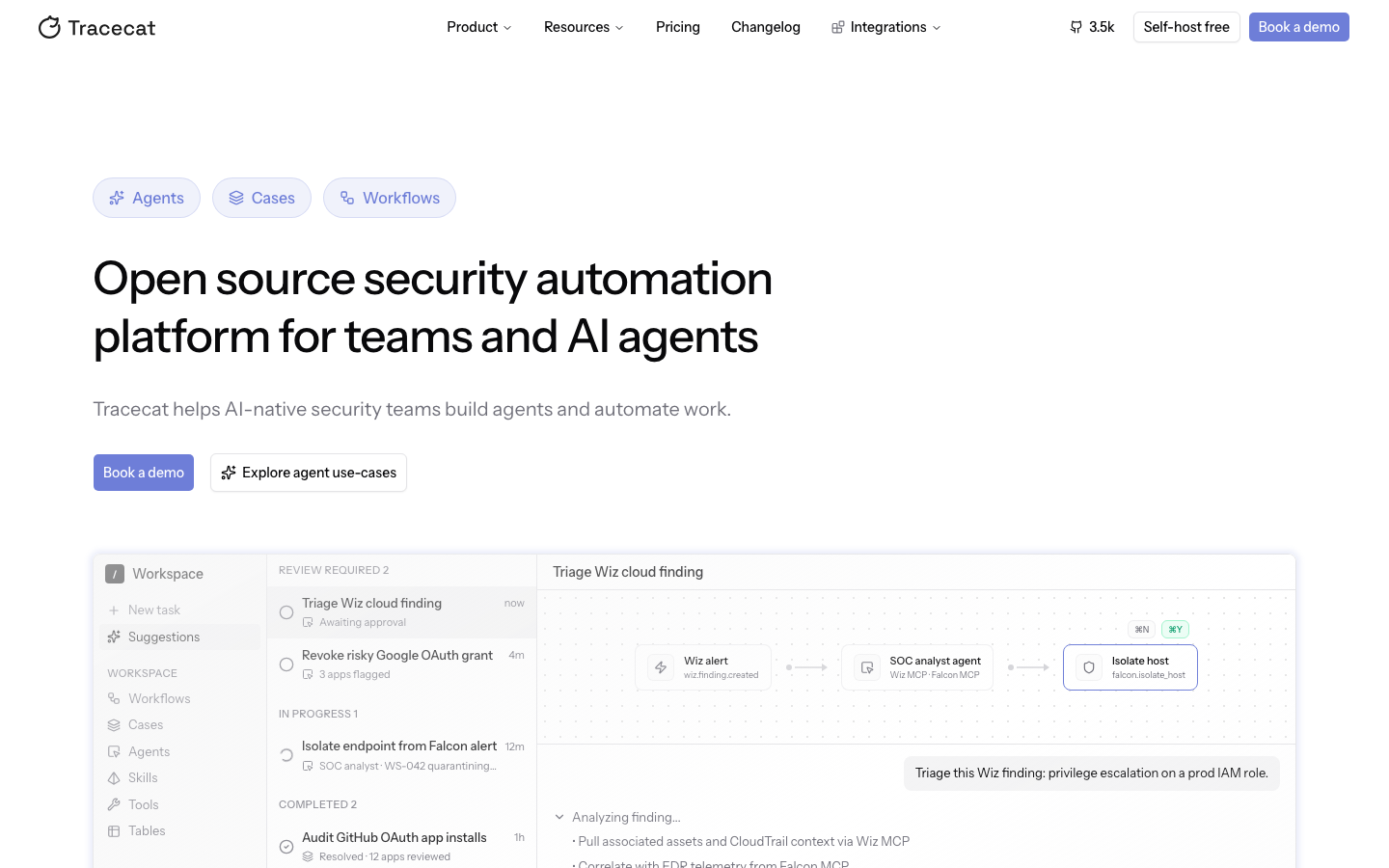Open Cases in the Workspace sidebar
The height and width of the screenshot is (868, 1389).
pos(135,724)
